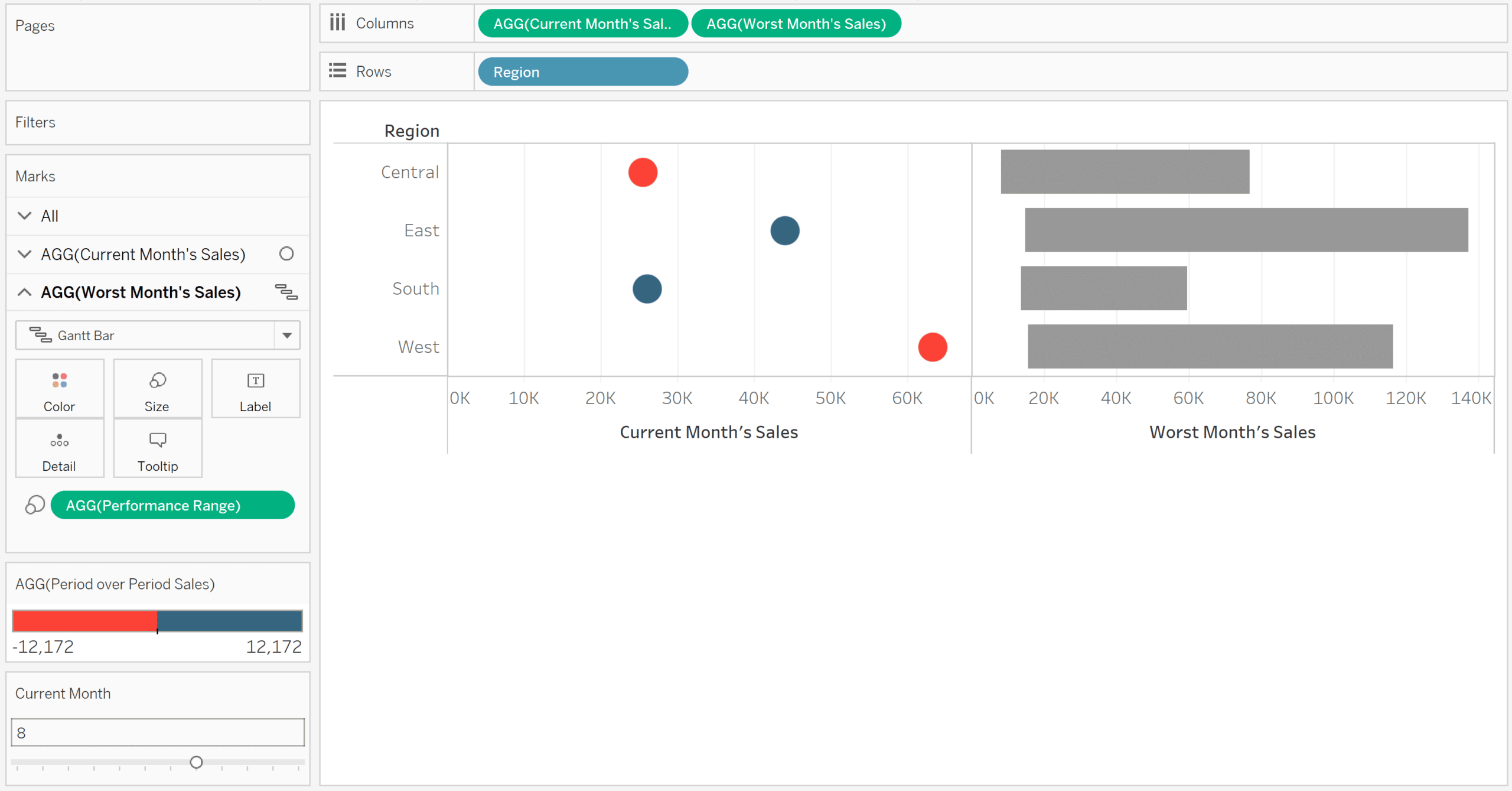Click the Gantt bar icon next to Worst Month's Sales

click(x=286, y=292)
